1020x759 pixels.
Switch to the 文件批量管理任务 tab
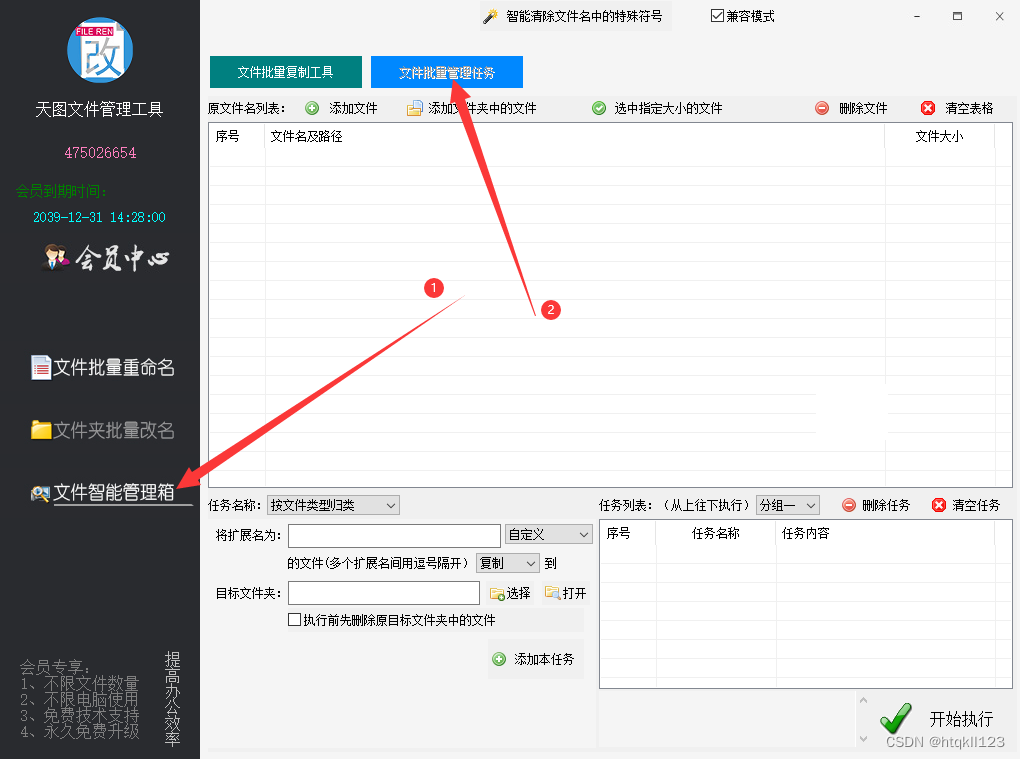447,72
